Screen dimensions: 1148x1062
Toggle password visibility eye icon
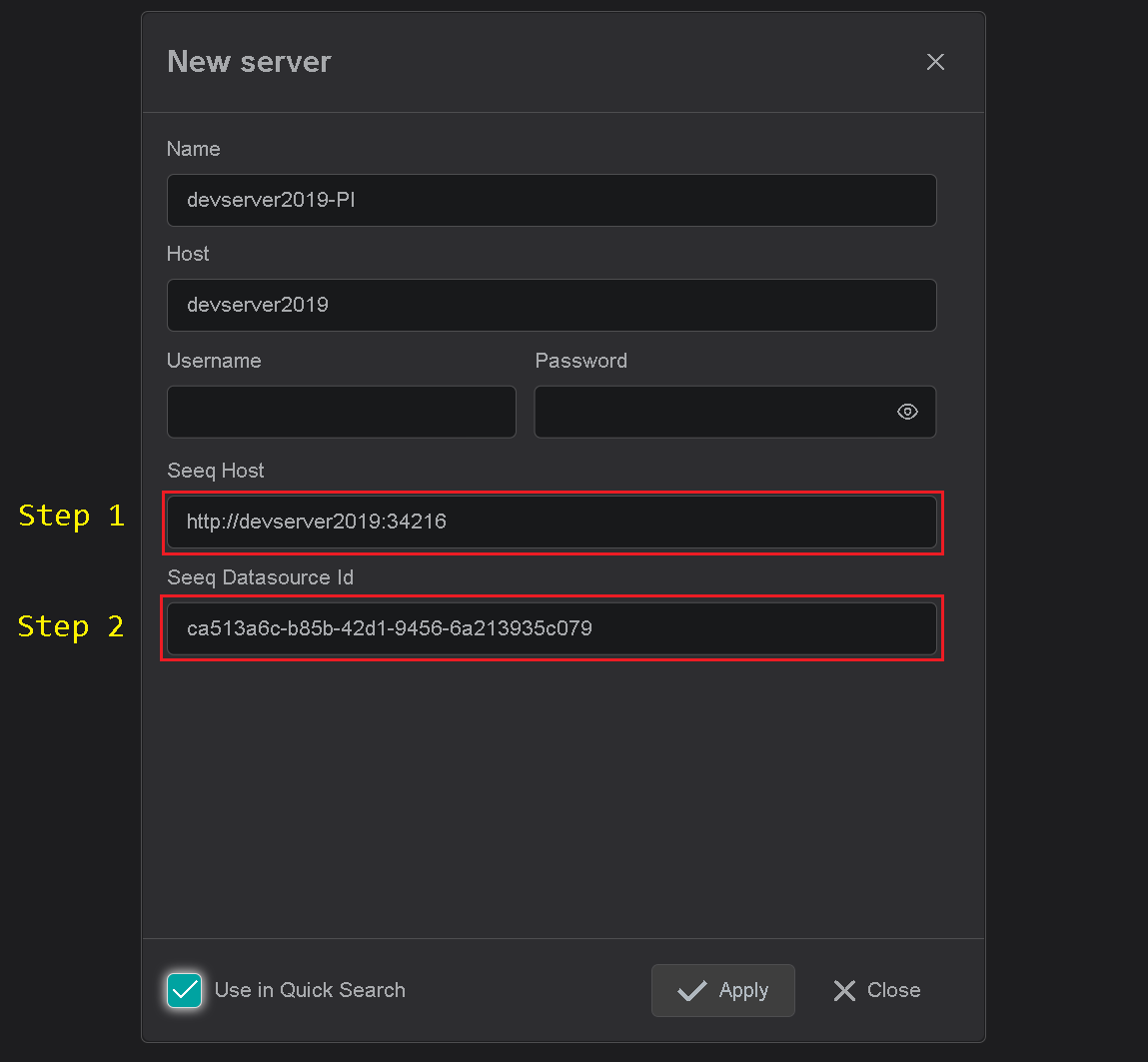pos(907,412)
